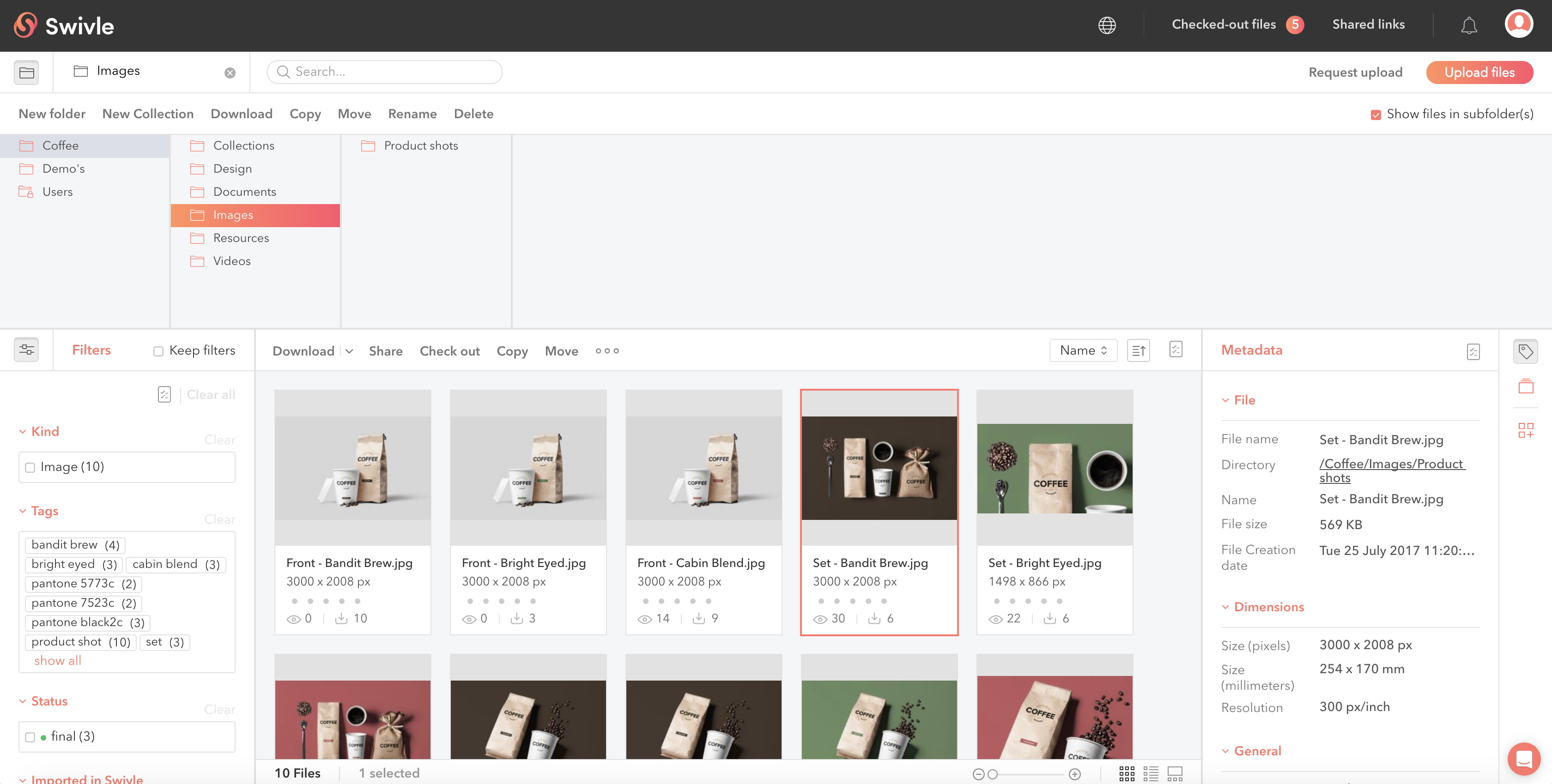The image size is (1552, 784).
Task: Check the Image (10) kind filter
Action: pyautogui.click(x=30, y=467)
